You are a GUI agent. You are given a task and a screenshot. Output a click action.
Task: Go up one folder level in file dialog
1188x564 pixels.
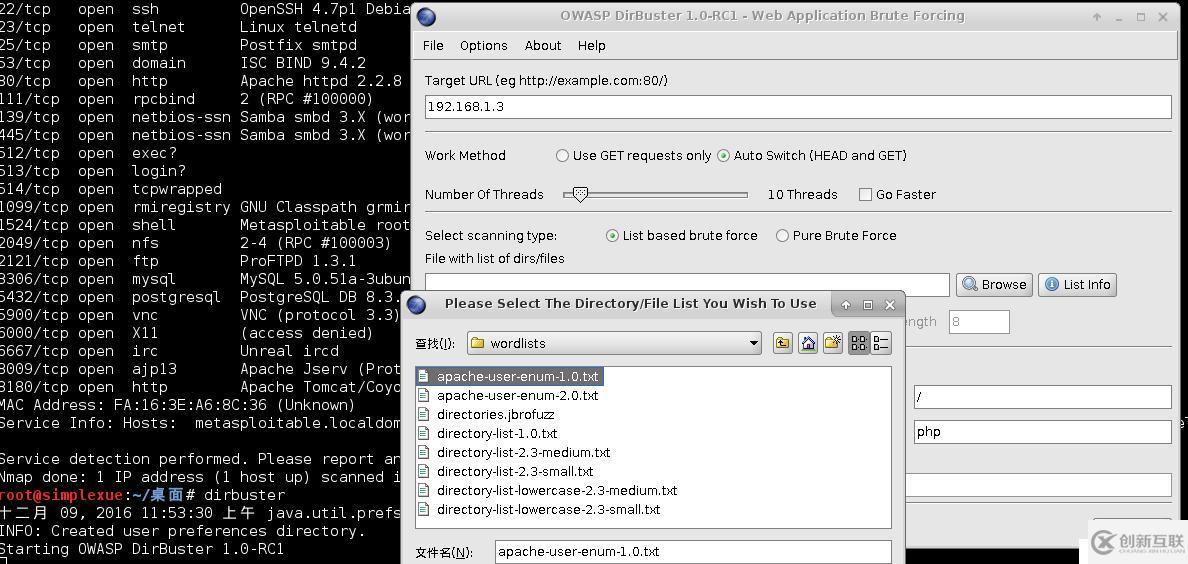pyautogui.click(x=783, y=343)
